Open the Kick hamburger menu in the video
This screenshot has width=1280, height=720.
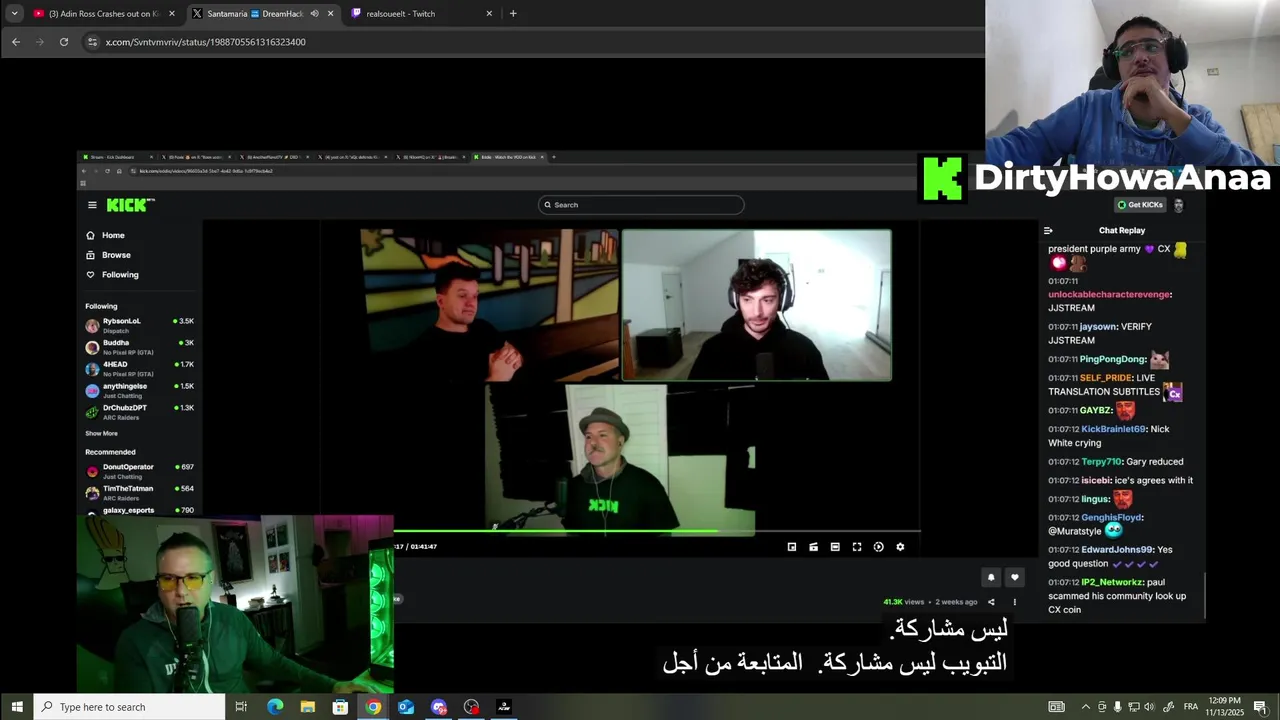[x=92, y=205]
